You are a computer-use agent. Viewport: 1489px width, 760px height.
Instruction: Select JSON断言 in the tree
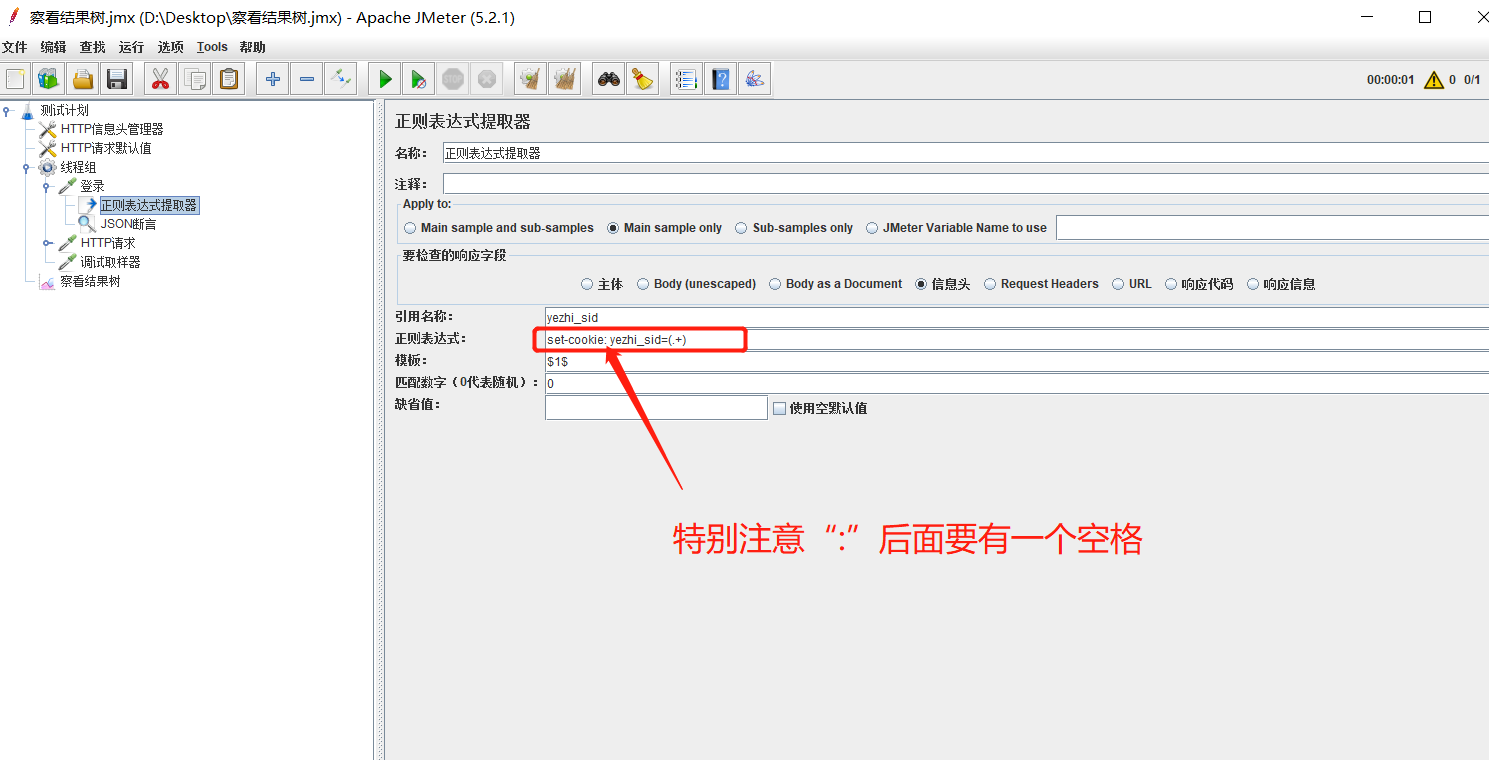pos(128,224)
